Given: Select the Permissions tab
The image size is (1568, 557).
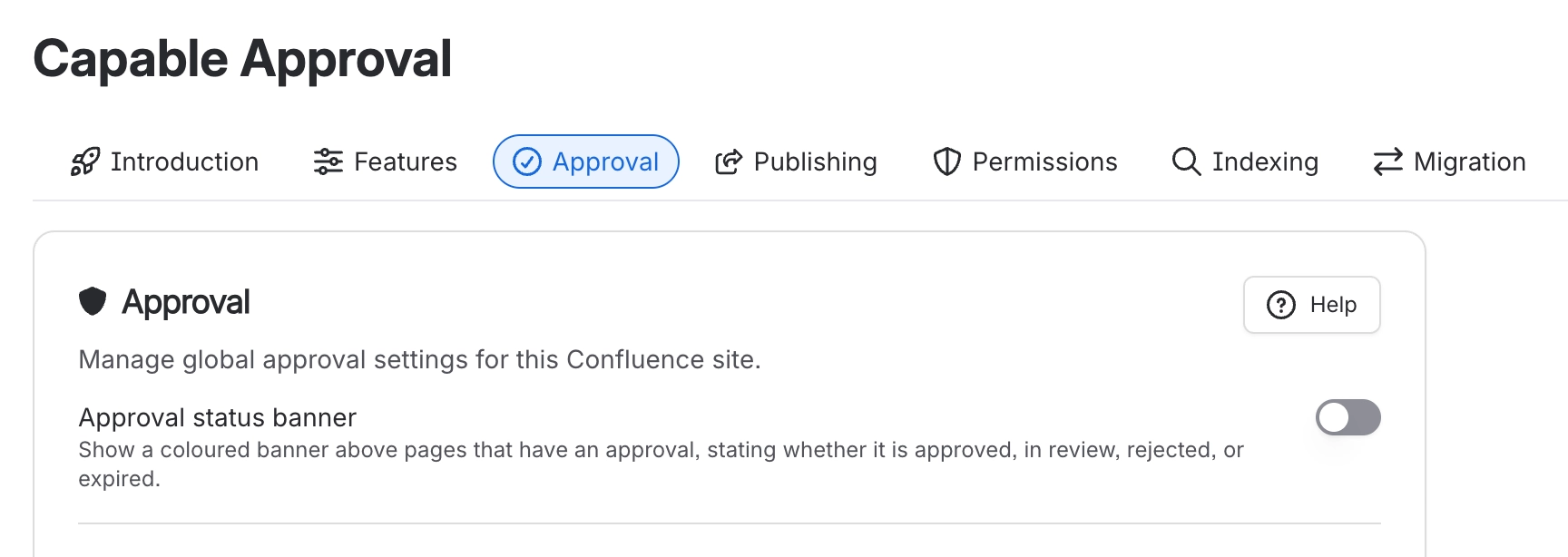Looking at the screenshot, I should pos(1025,161).
